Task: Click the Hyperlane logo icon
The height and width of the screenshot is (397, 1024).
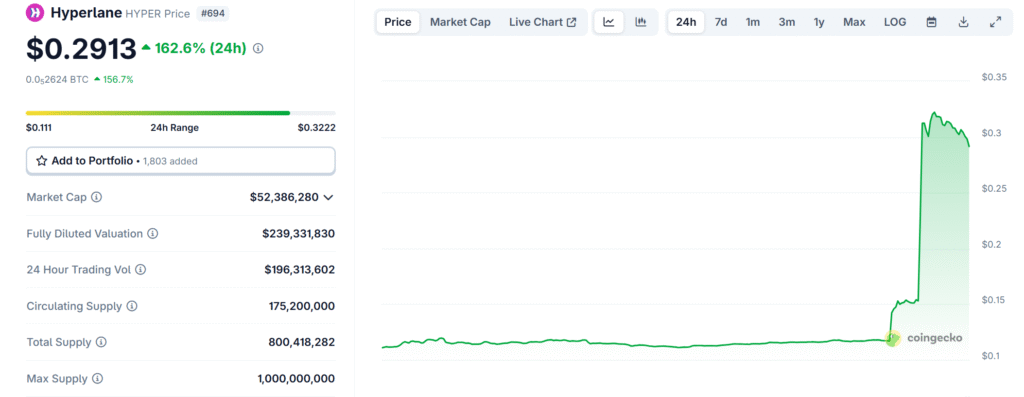Action: click(35, 12)
